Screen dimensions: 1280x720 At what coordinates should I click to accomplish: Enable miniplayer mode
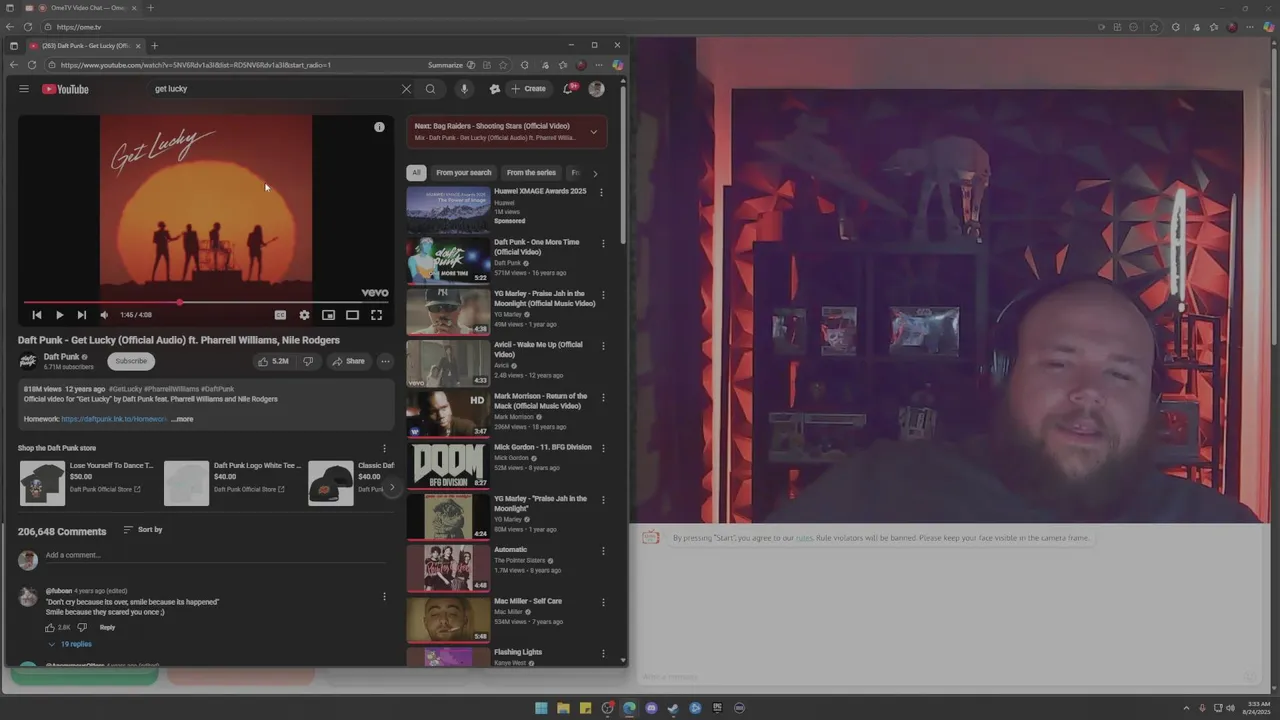click(328, 315)
